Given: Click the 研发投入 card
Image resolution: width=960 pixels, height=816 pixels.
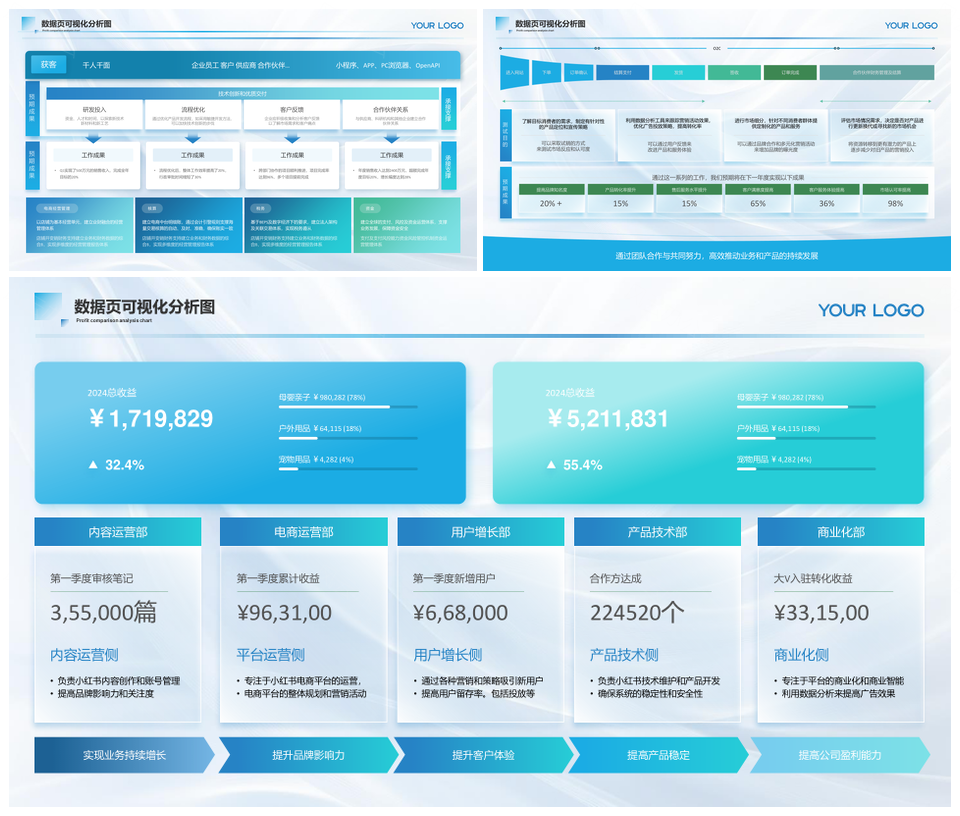Looking at the screenshot, I should (94, 114).
